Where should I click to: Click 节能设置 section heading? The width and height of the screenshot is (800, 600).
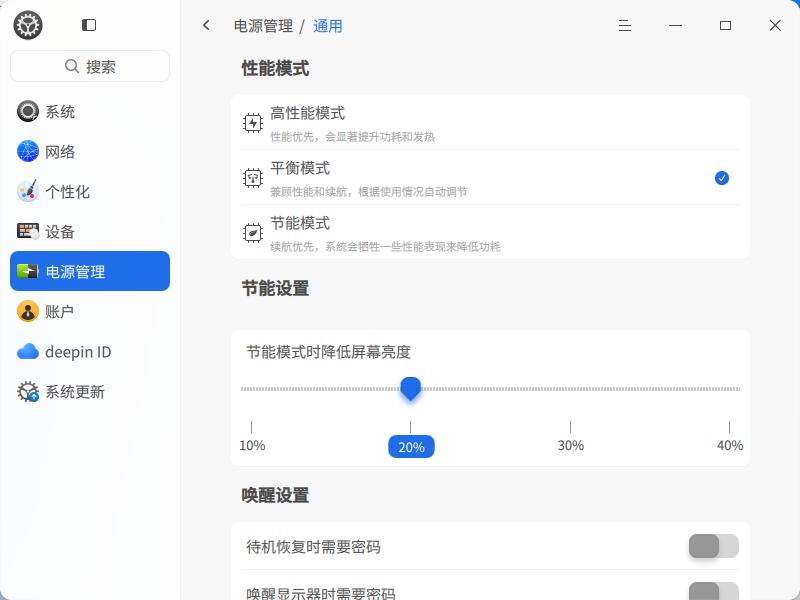point(276,288)
